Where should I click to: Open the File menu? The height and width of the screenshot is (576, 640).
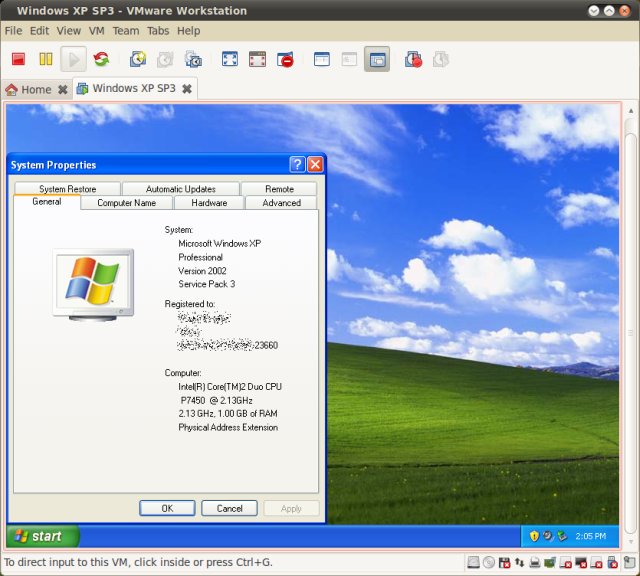pos(13,31)
